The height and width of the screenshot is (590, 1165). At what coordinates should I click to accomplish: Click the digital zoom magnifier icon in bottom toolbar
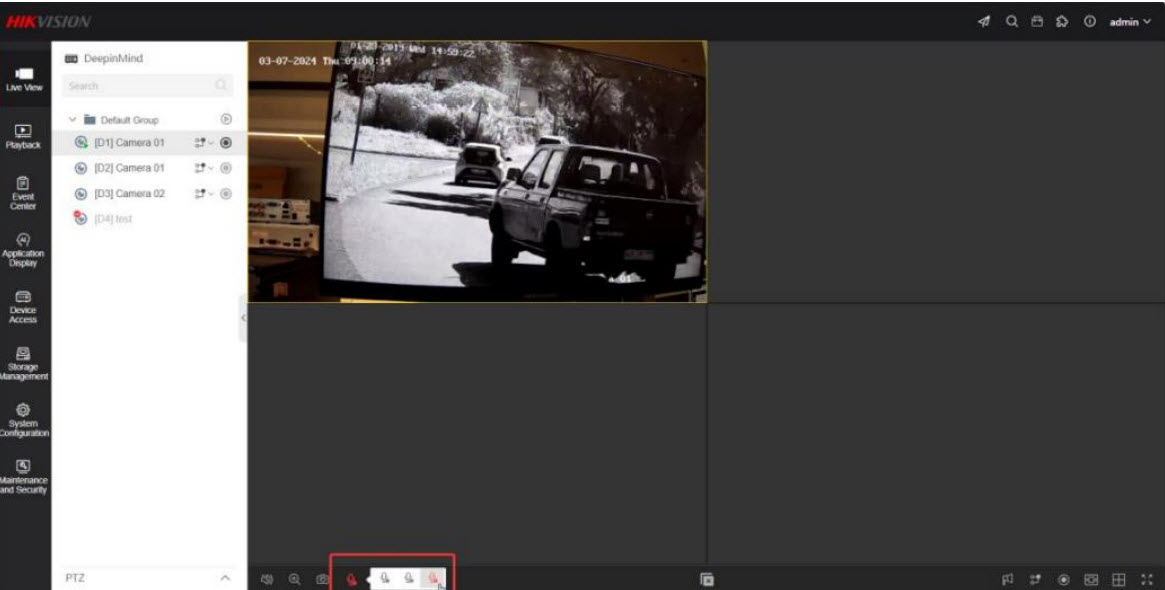click(x=295, y=579)
